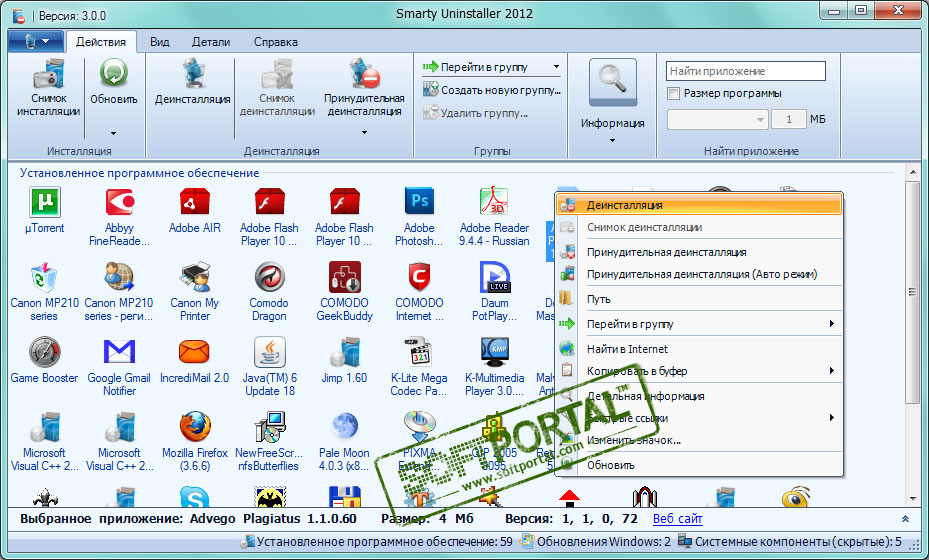This screenshot has width=929, height=560.
Task: Select the Adobe Photoshop icon
Action: (419, 201)
